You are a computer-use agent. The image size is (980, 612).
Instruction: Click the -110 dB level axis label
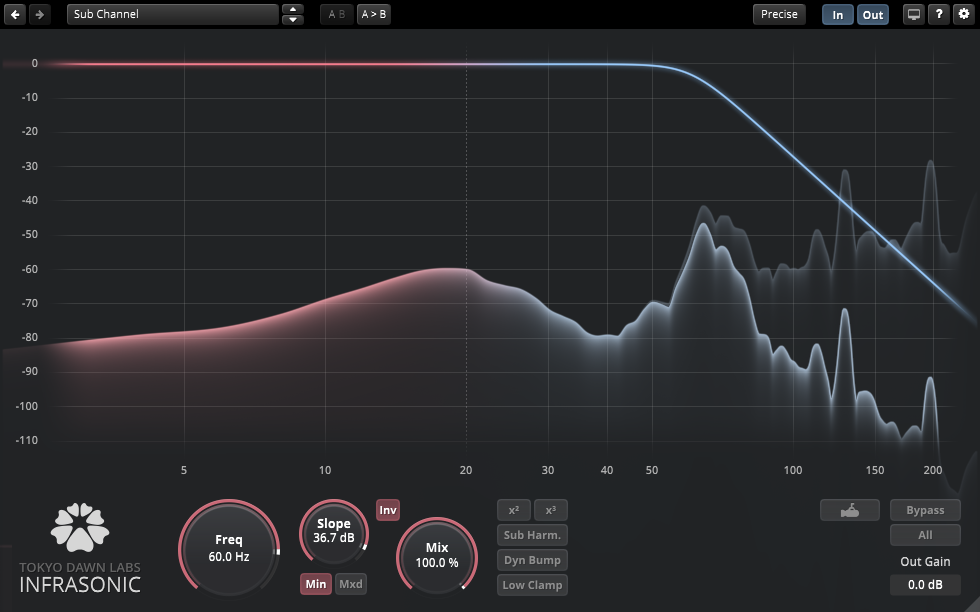[27, 440]
